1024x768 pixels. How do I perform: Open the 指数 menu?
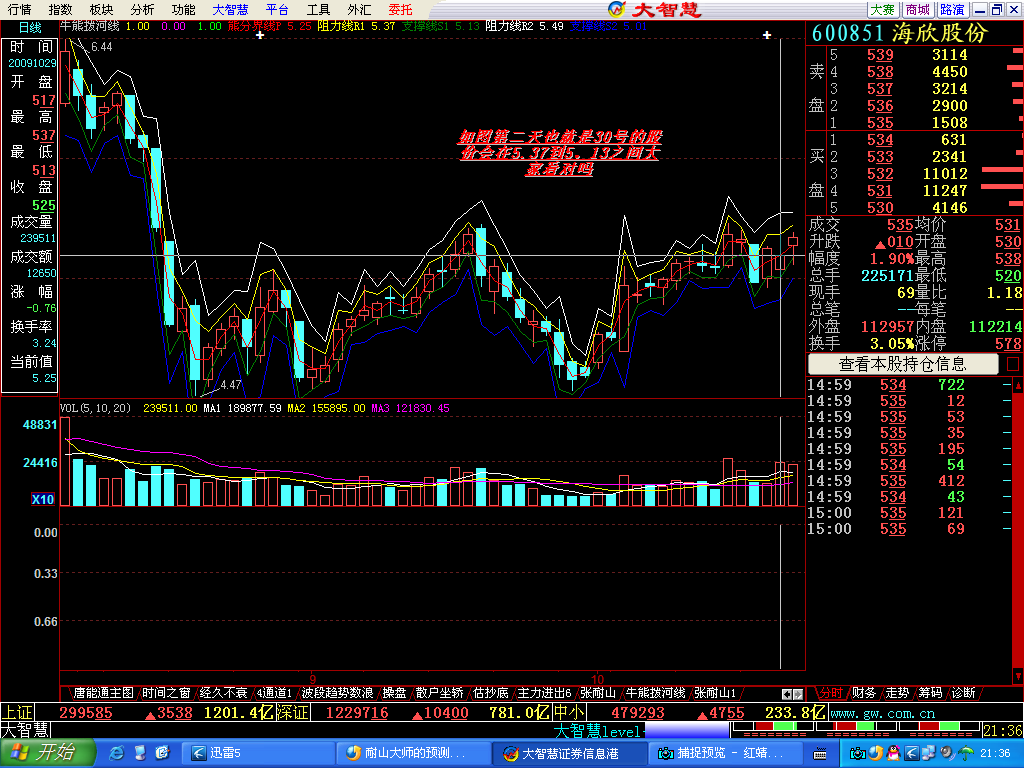coord(60,10)
